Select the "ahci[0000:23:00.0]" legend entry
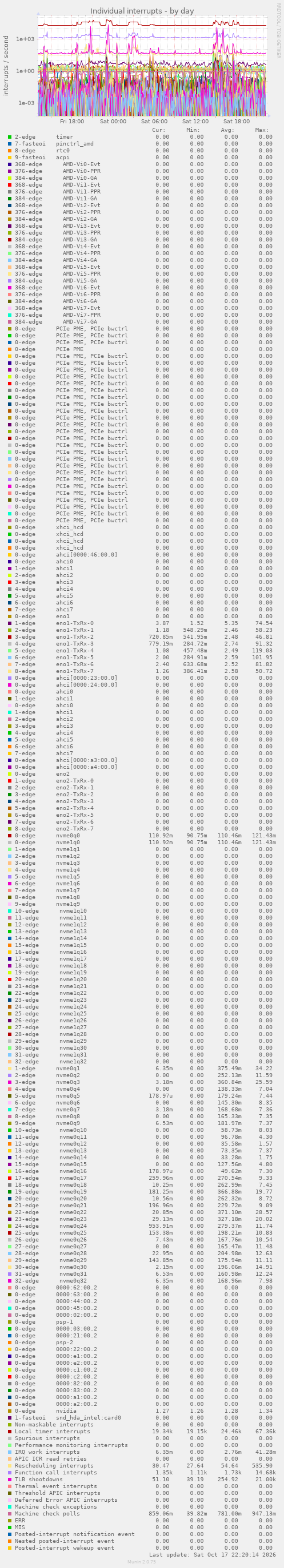 pyautogui.click(x=86, y=678)
